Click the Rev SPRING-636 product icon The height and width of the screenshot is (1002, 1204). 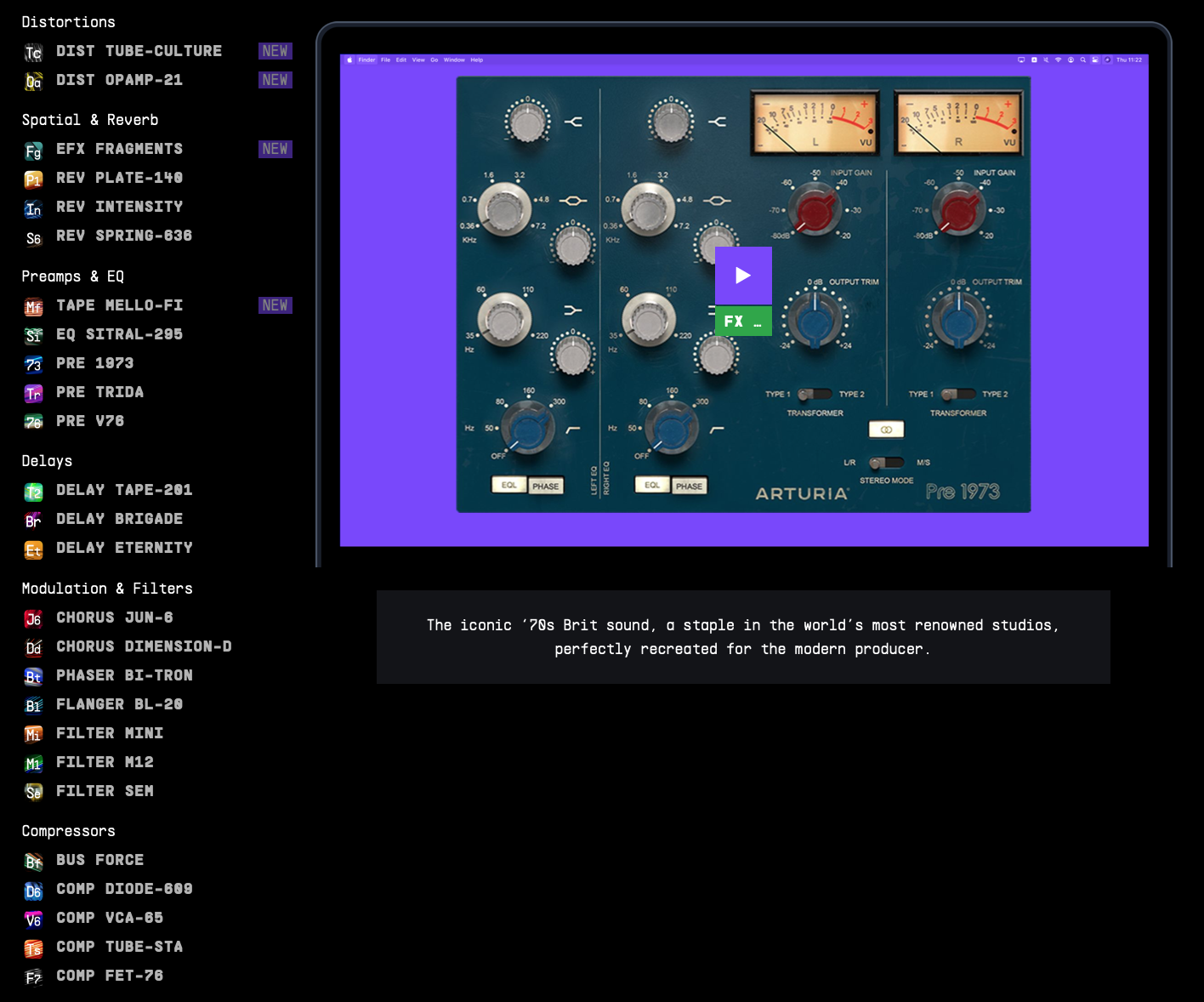click(33, 237)
